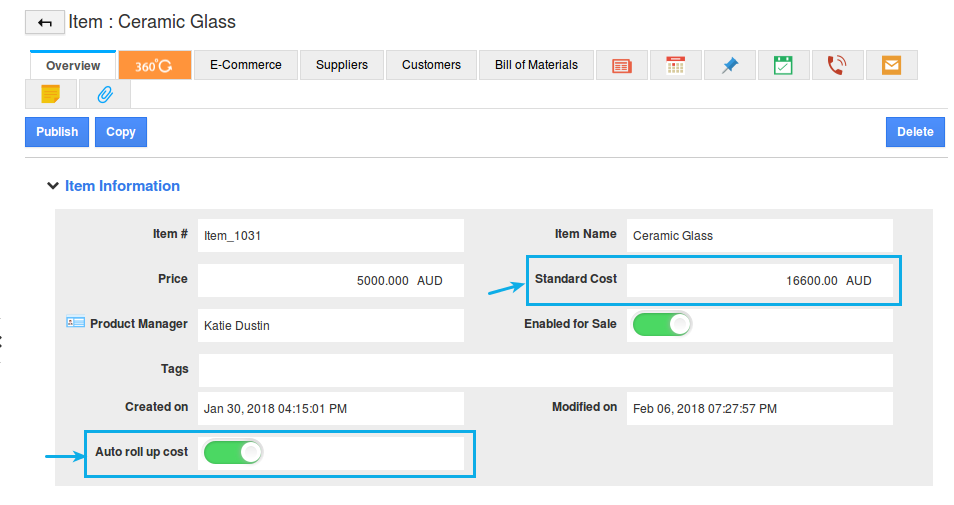Go to the Suppliers tab
This screenshot has width=954, height=505.
(x=341, y=65)
